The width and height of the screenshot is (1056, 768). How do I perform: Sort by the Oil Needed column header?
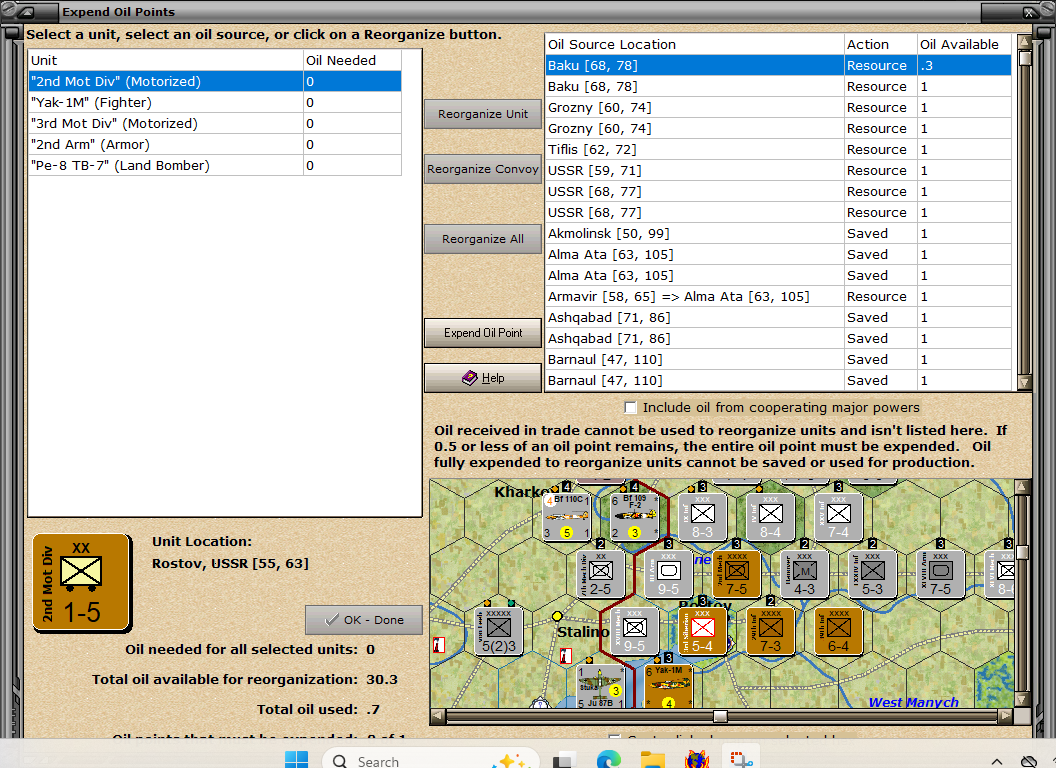(352, 60)
